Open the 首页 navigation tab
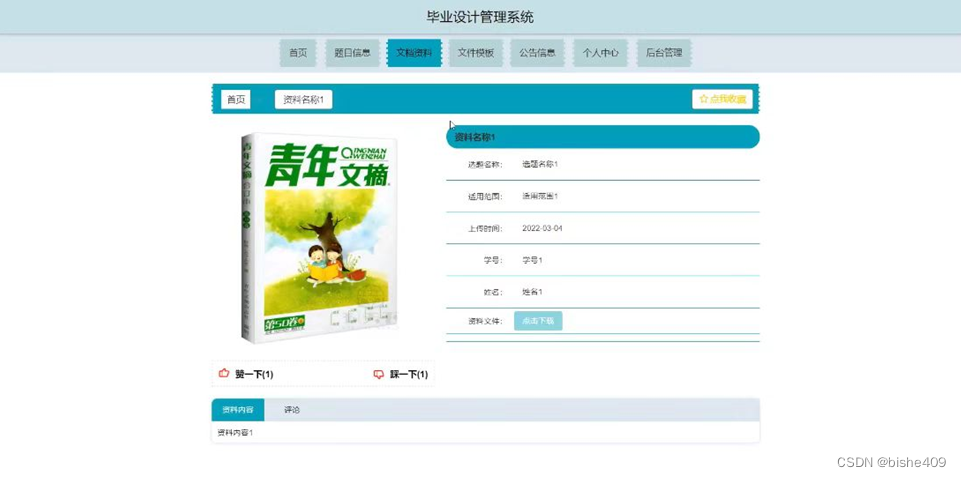This screenshot has height=477, width=961. point(298,53)
